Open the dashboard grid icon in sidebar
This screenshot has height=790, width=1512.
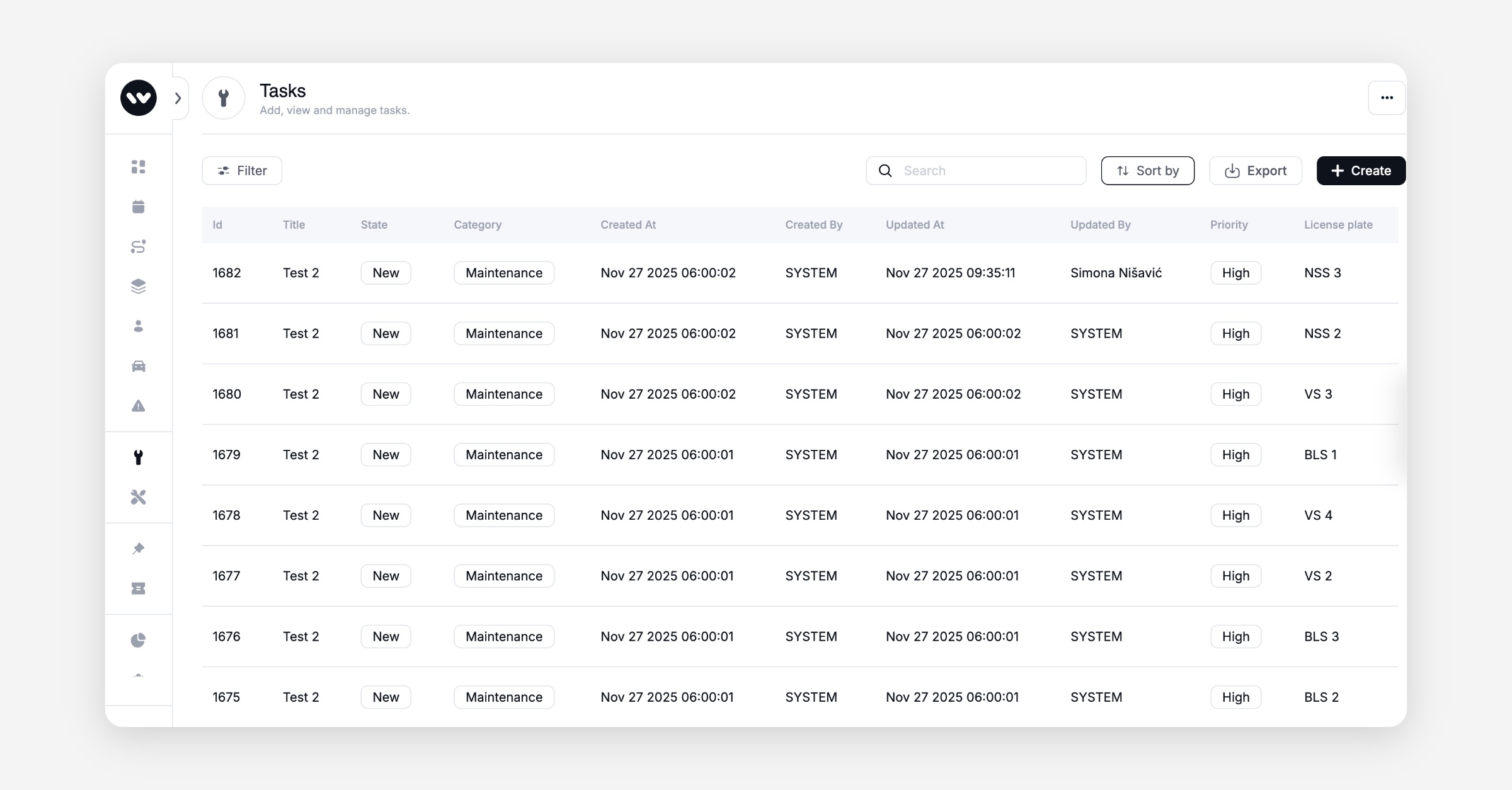(138, 167)
